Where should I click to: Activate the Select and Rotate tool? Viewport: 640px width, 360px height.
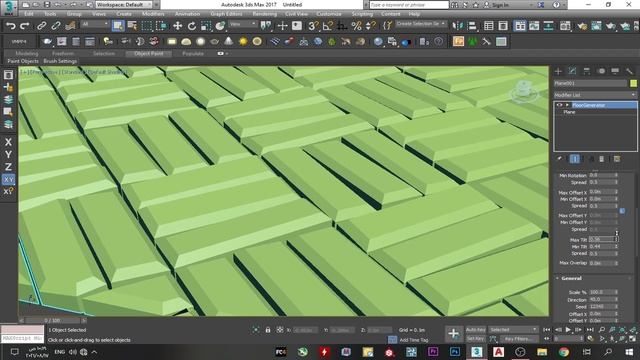192,26
